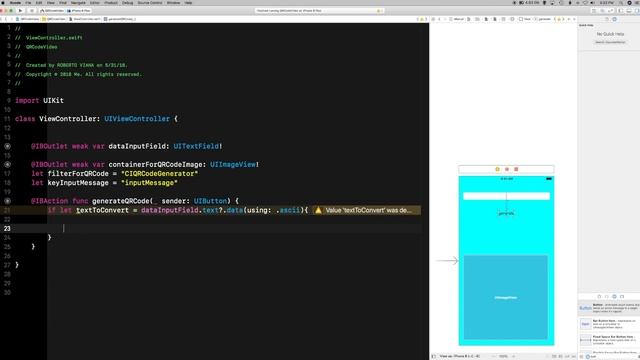The width and height of the screenshot is (640, 360).
Task: Go to previous issue in assistant jump bar
Action: 554,19
